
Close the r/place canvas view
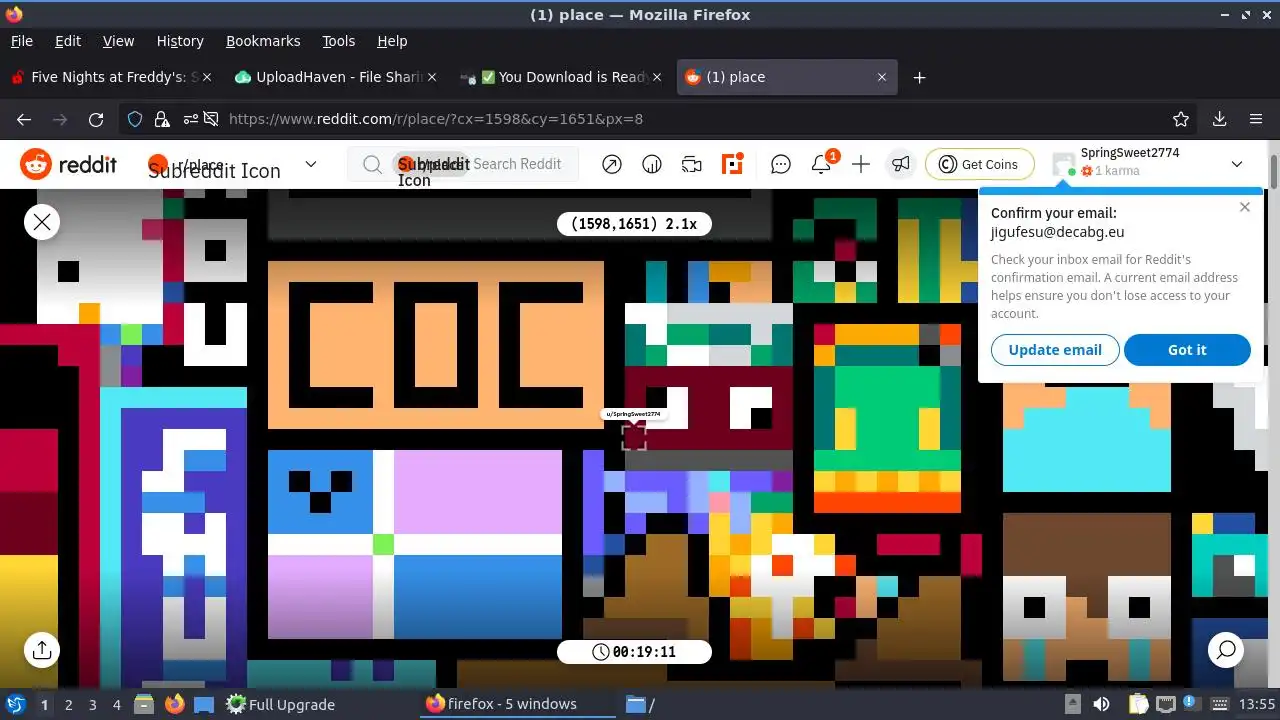[42, 222]
